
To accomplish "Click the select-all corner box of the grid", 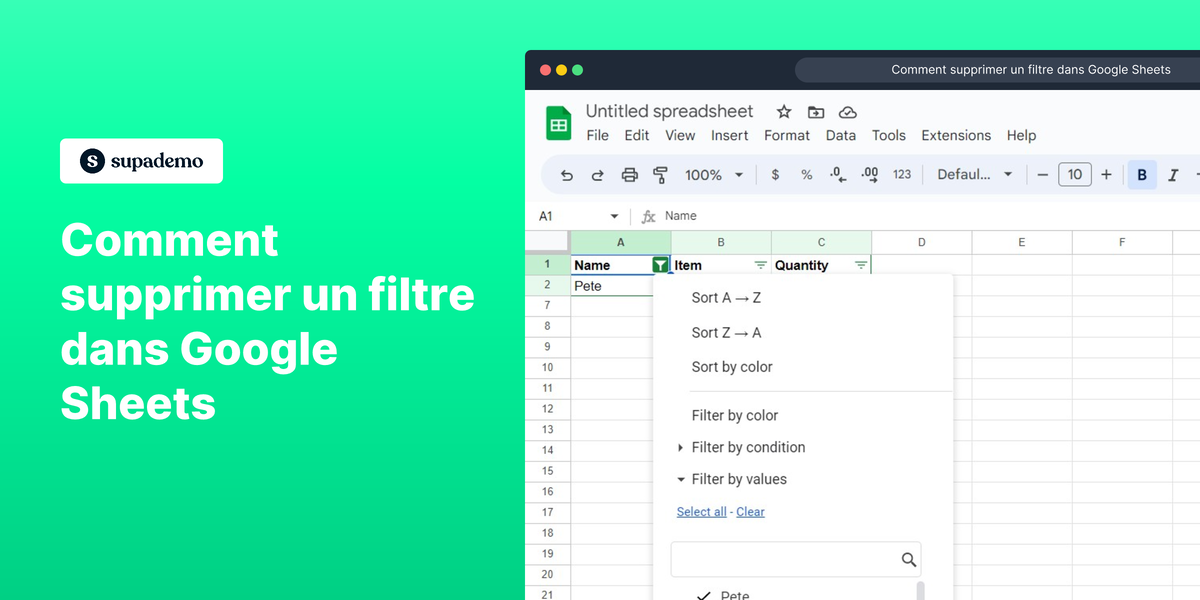I will coord(547,243).
